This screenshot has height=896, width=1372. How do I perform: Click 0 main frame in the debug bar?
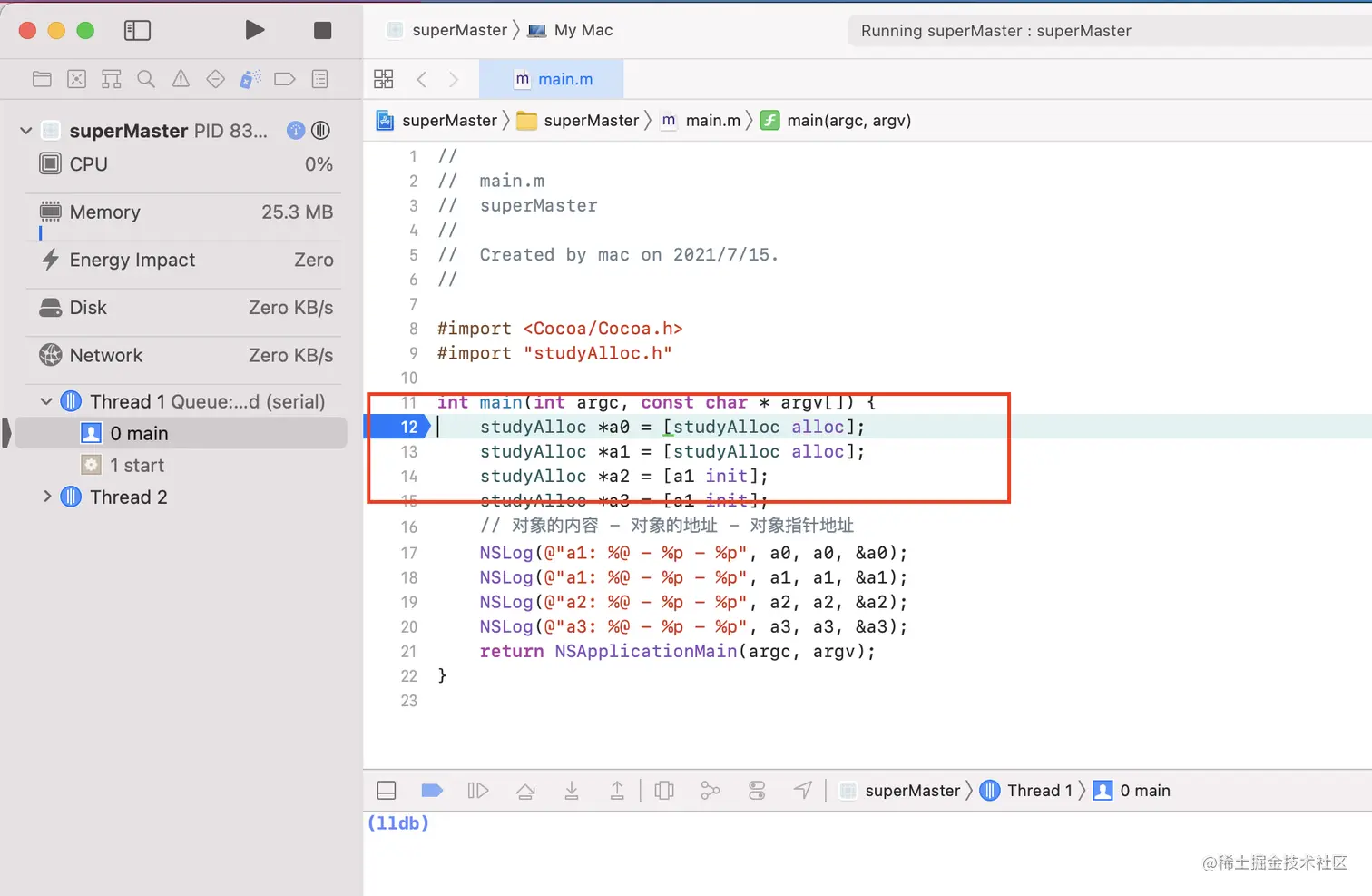[1132, 791]
